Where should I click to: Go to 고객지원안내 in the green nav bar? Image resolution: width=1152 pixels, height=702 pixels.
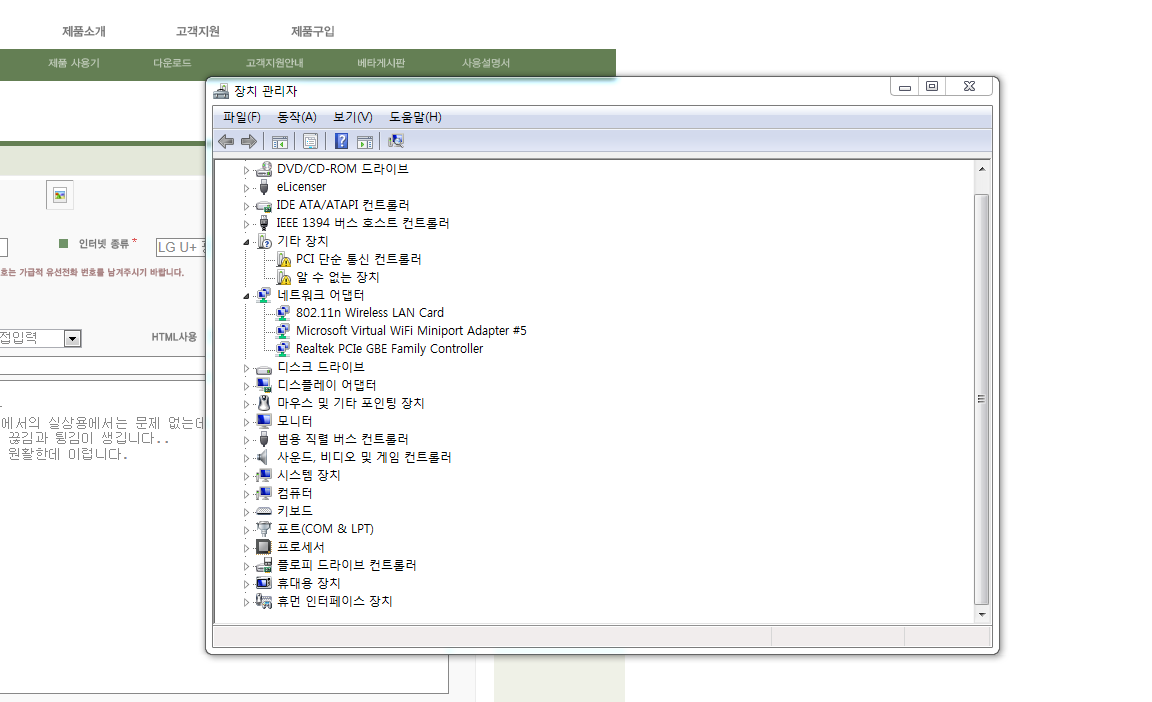tap(275, 63)
